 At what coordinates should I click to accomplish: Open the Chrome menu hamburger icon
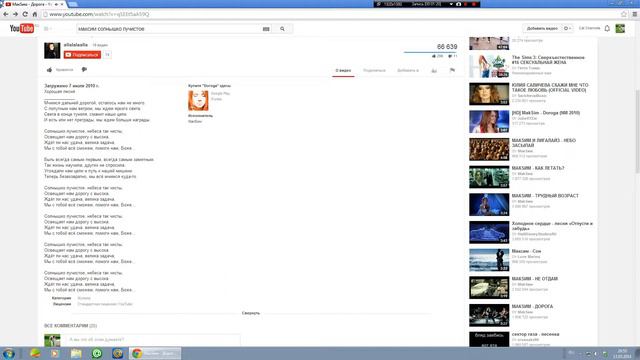[x=634, y=14]
